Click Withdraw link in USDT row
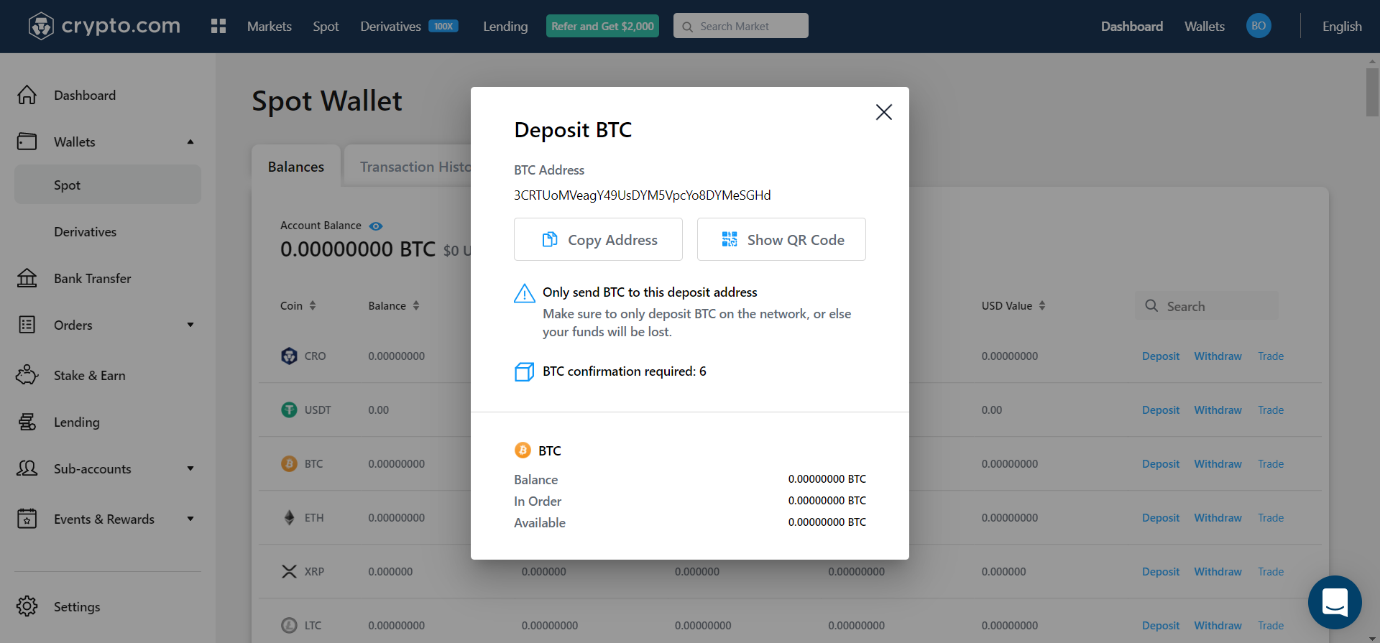This screenshot has height=643, width=1380. tap(1218, 410)
